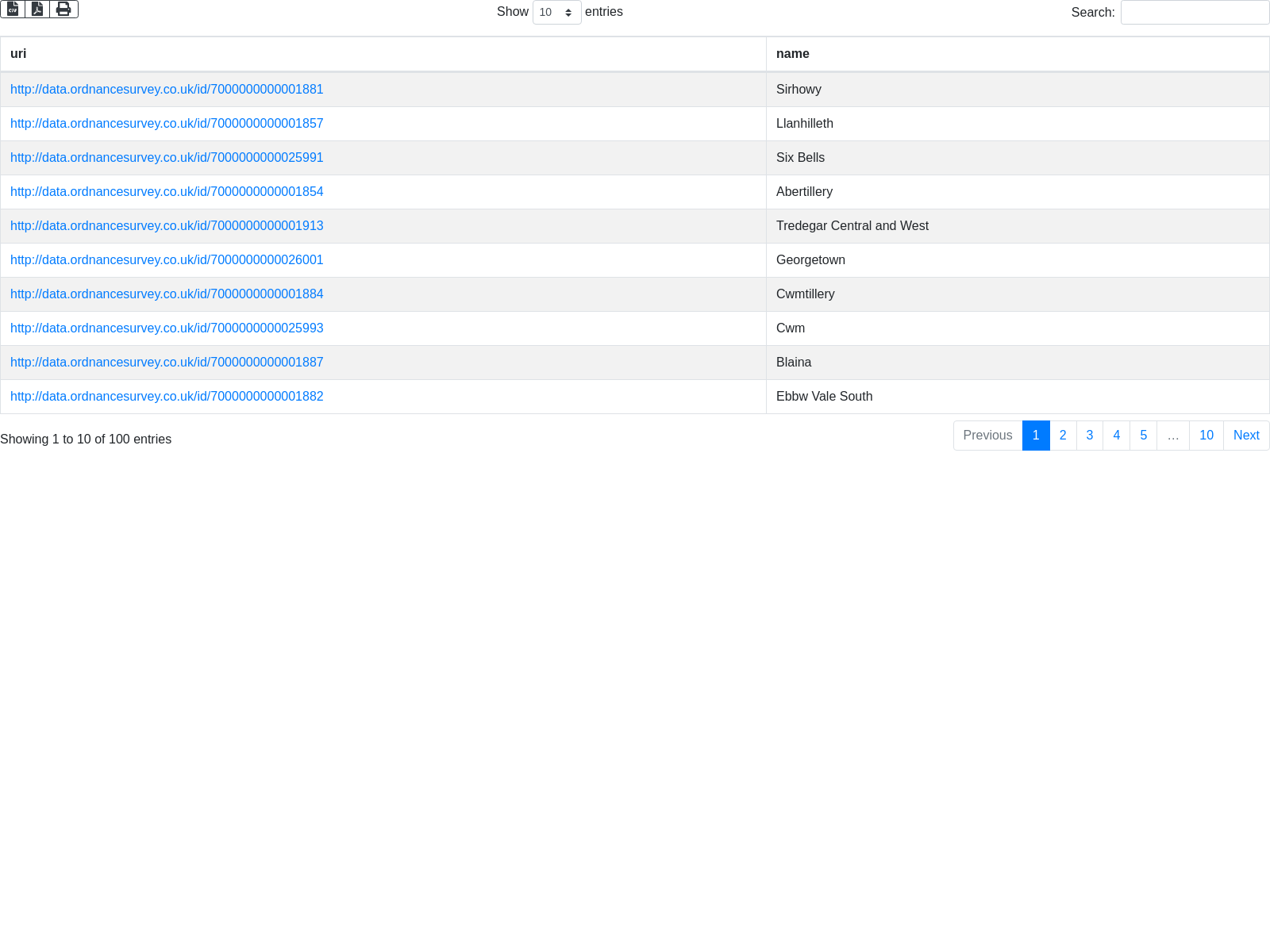
Task: Open the Ebbw Vale South URI link
Action: coord(167,397)
